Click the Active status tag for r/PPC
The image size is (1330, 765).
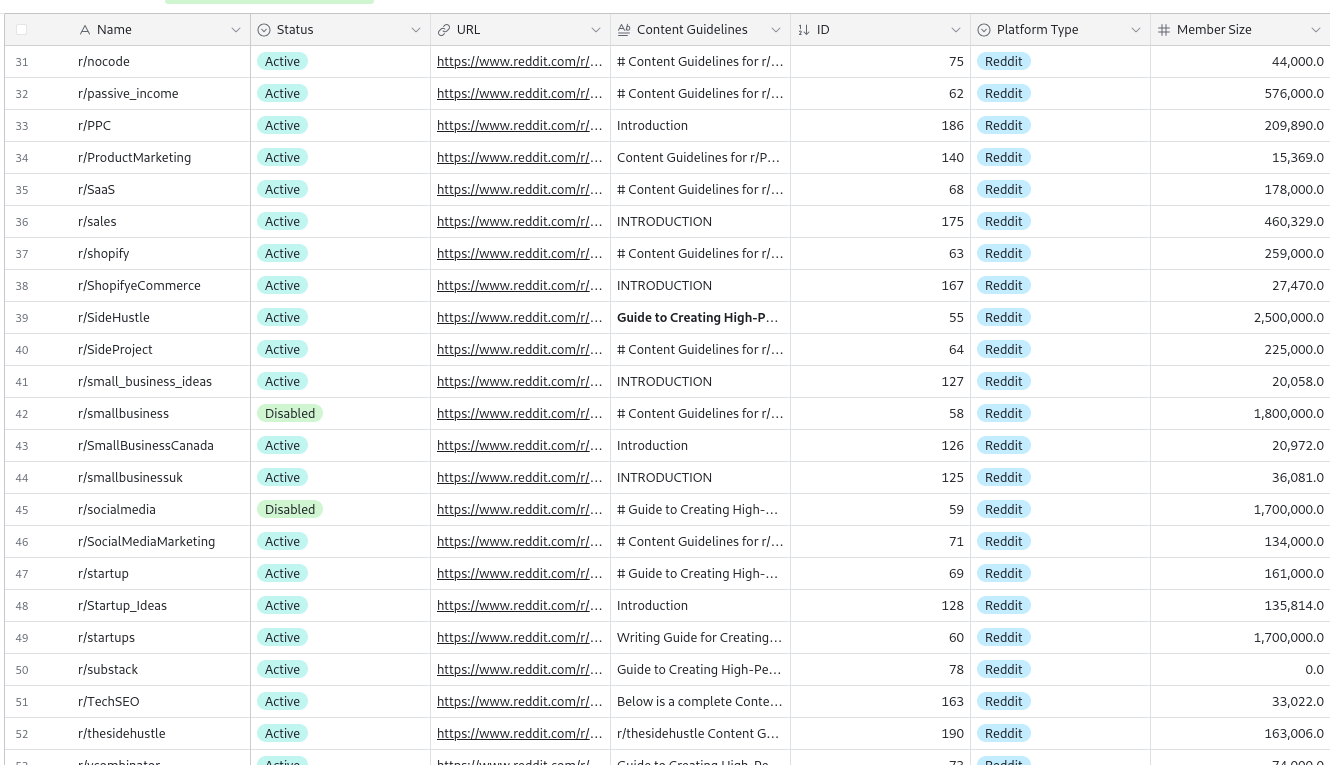click(283, 126)
